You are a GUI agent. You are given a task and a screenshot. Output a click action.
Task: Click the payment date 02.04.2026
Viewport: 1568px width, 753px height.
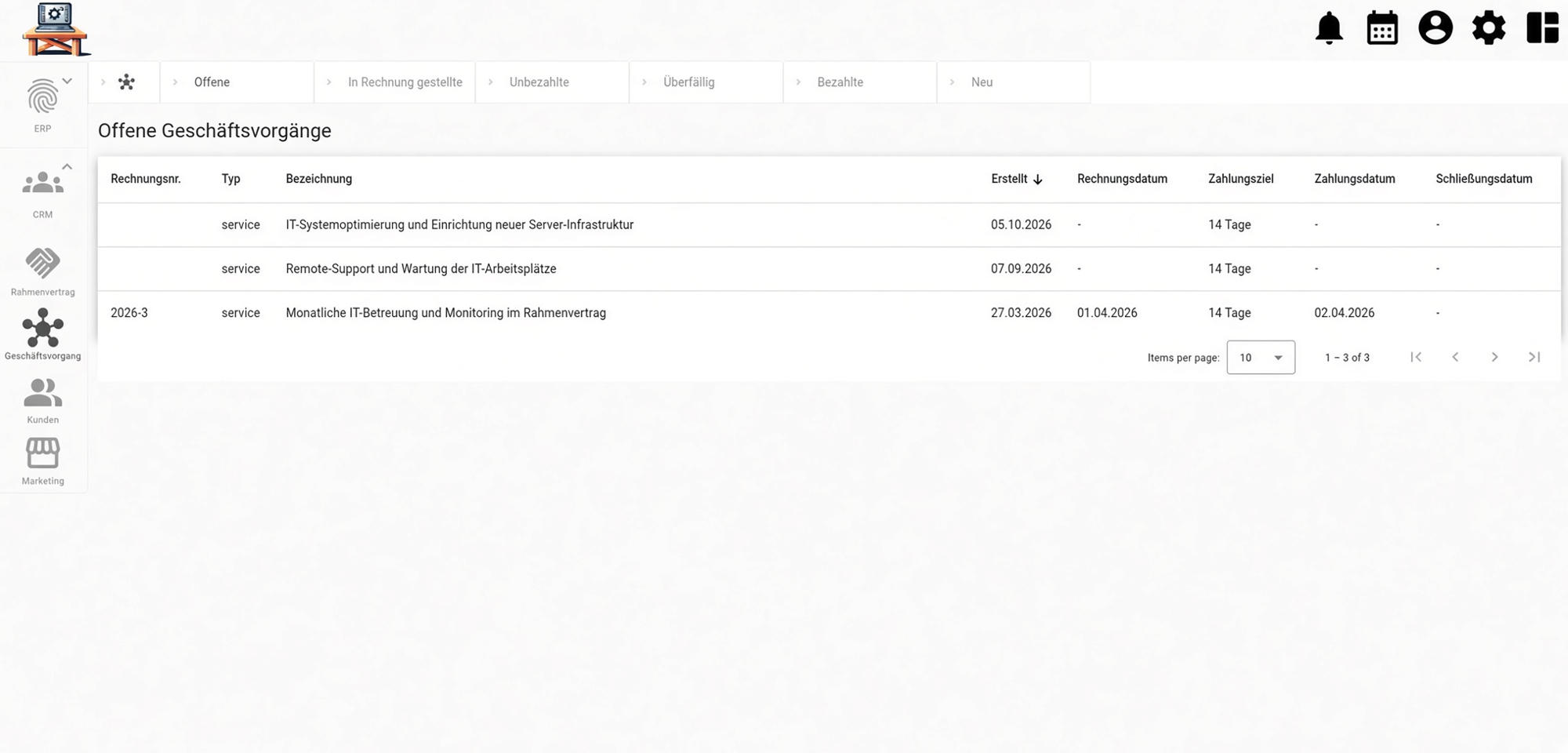point(1345,313)
